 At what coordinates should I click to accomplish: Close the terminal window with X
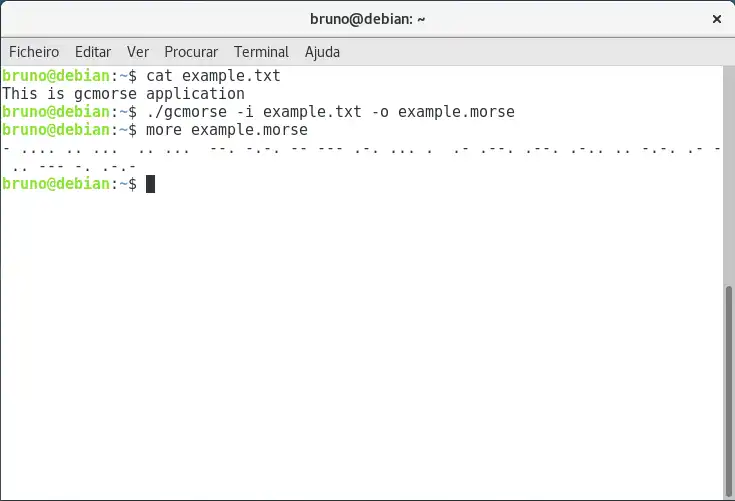click(x=717, y=19)
